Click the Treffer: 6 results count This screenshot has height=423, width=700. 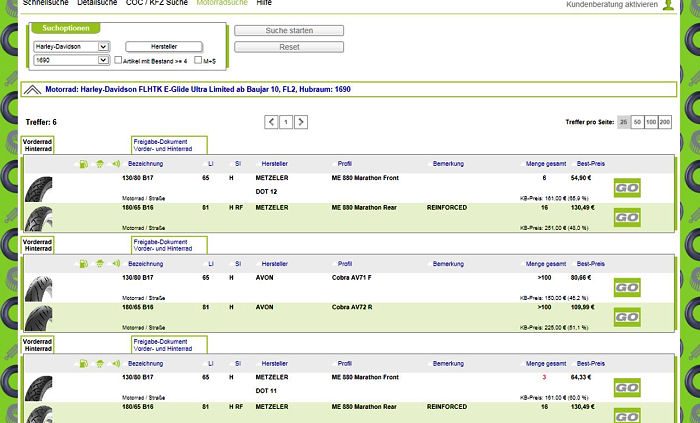(x=41, y=122)
